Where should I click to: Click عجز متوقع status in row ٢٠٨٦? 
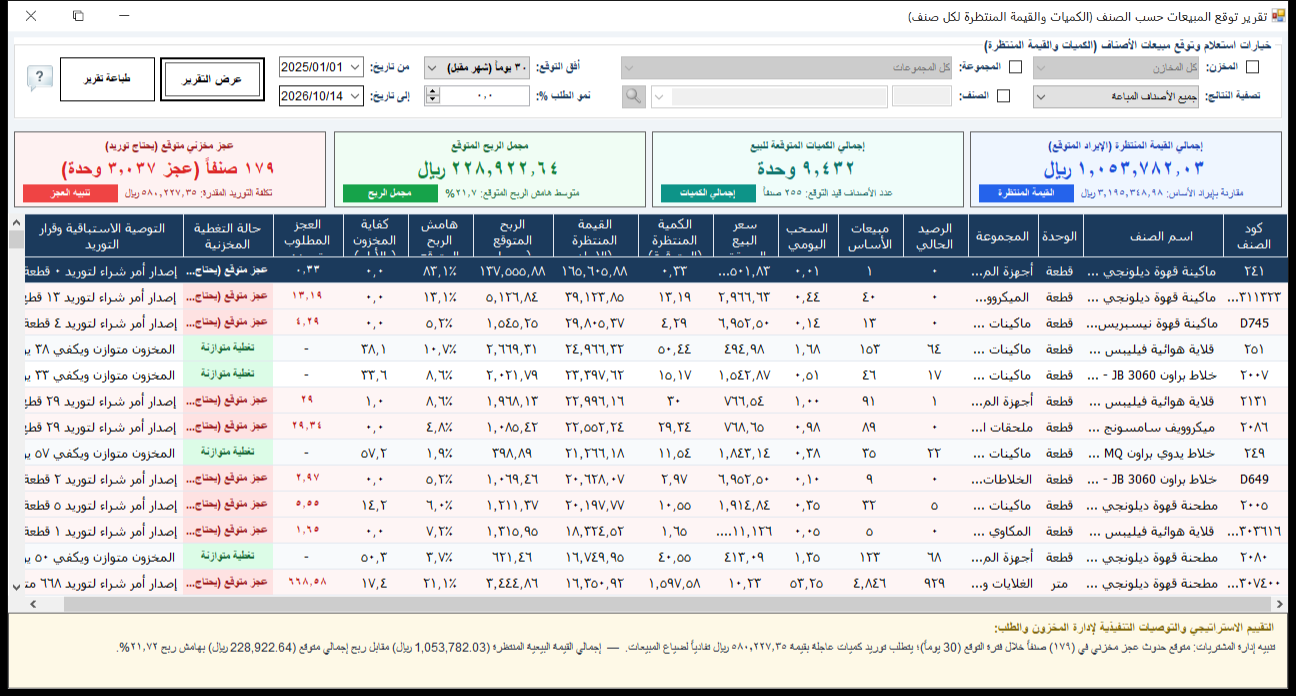coord(228,425)
